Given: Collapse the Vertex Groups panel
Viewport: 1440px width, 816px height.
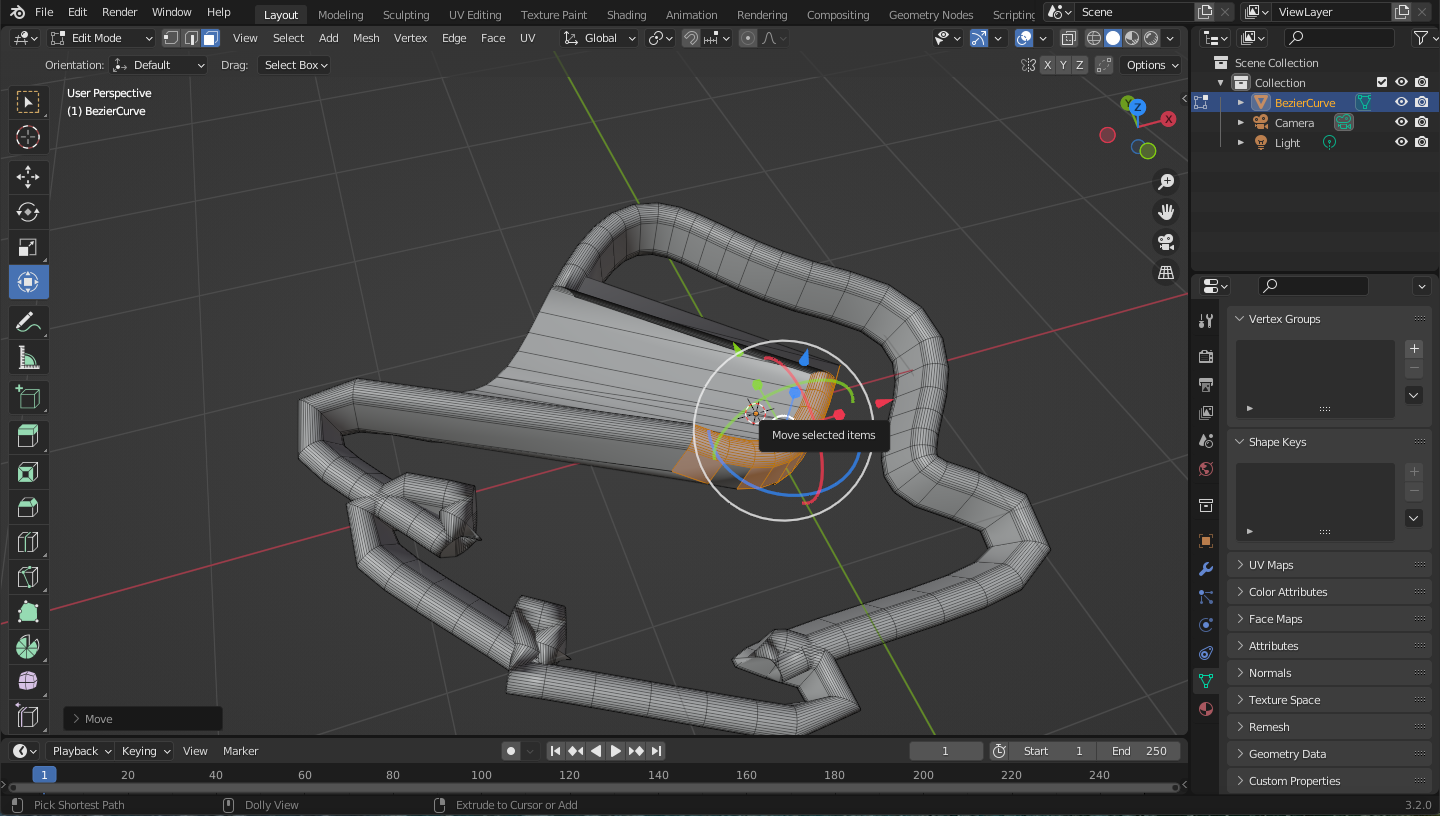Looking at the screenshot, I should point(1329,319).
